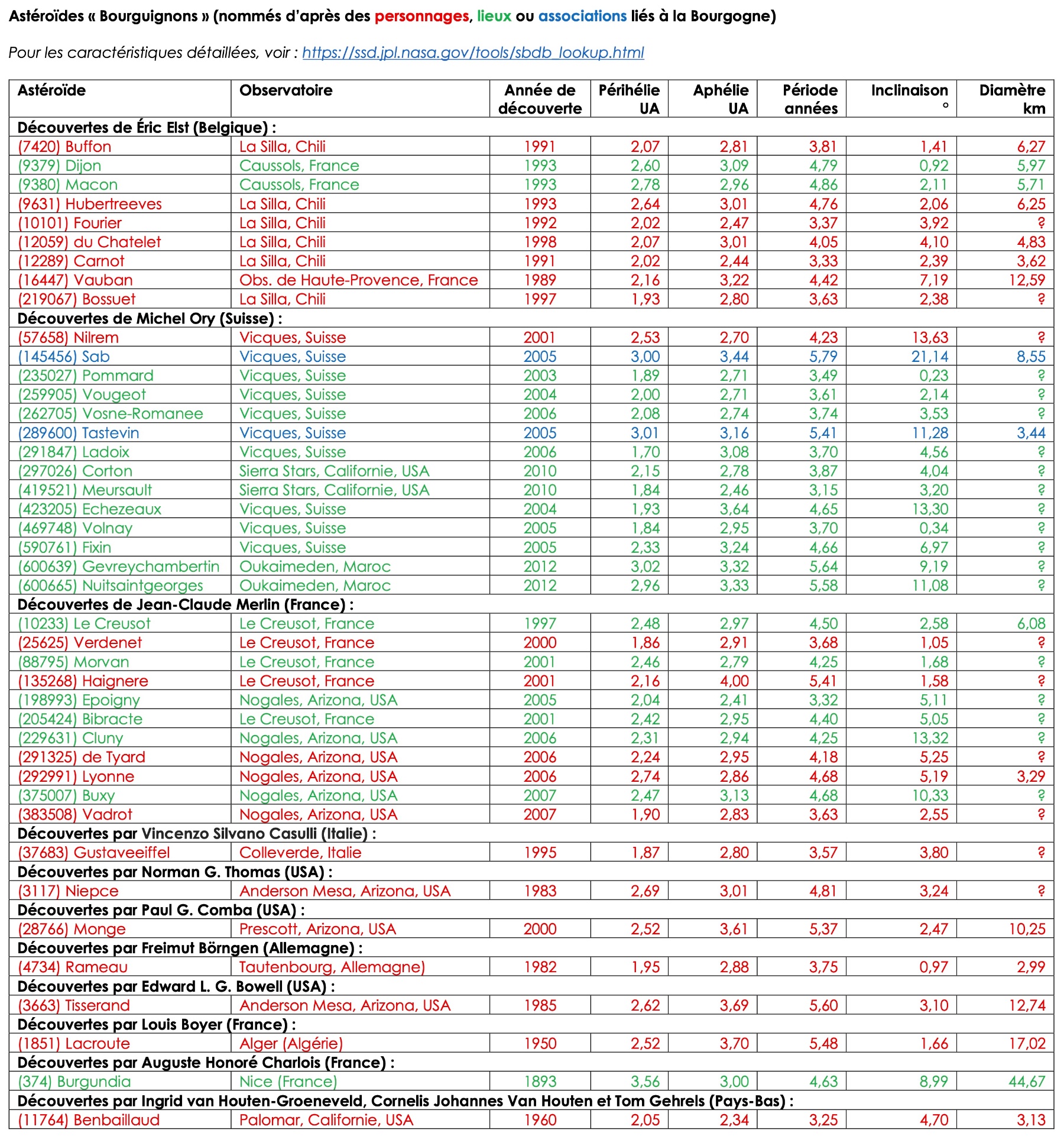Click the Observatoire column header
Image resolution: width=1064 pixels, height=1136 pixels.
pyautogui.click(x=286, y=90)
